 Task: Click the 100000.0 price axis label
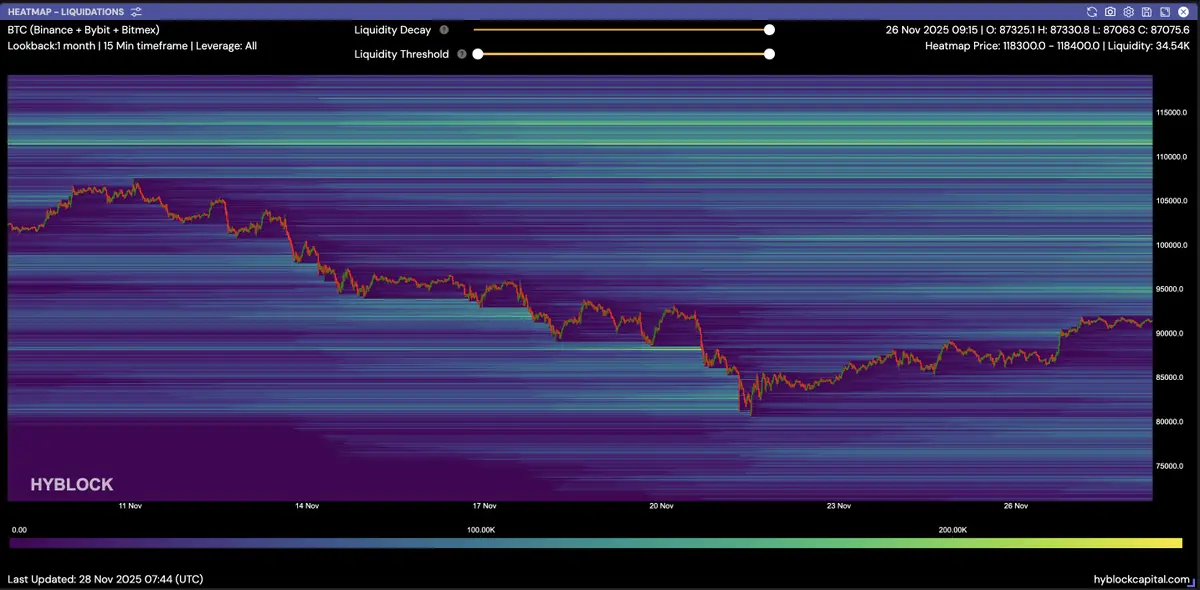(x=1172, y=244)
